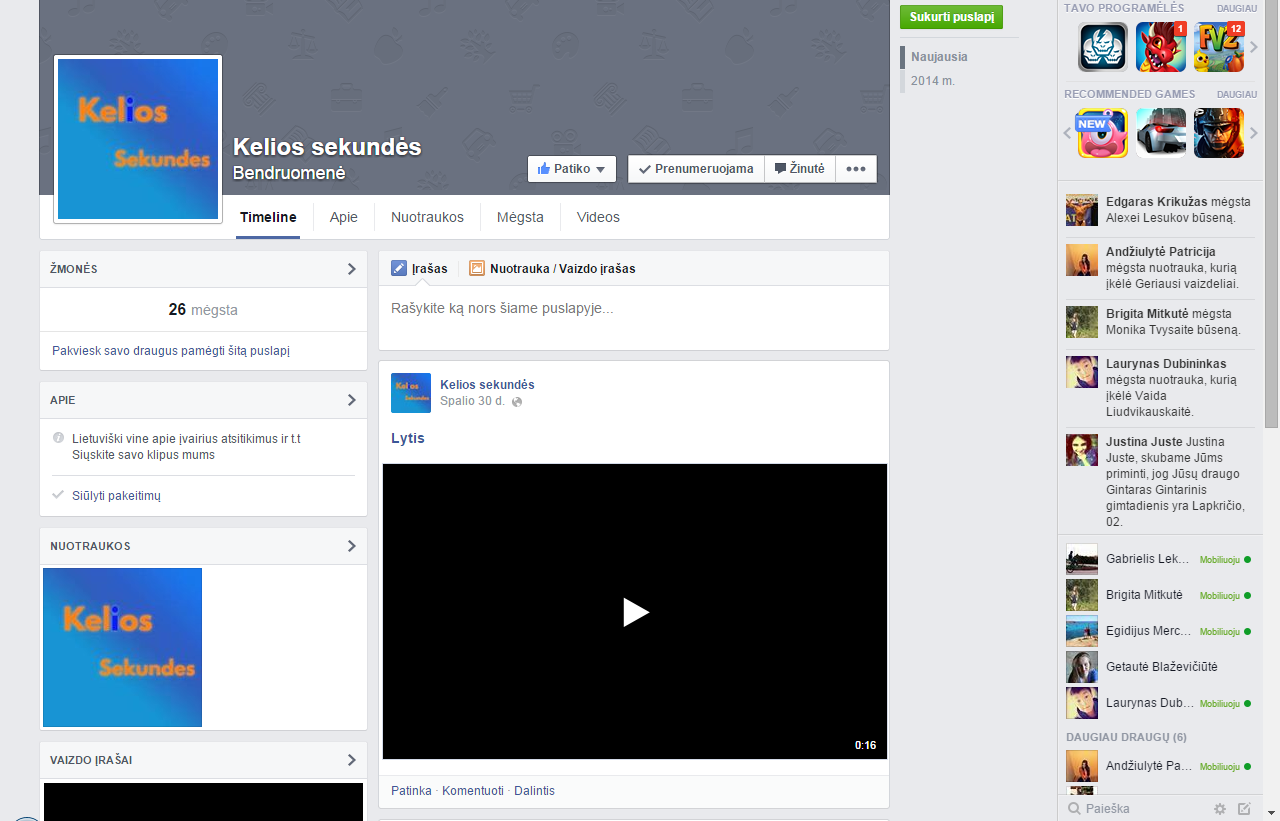
Task: Click the 26 mėgsta likes count
Action: (x=203, y=310)
